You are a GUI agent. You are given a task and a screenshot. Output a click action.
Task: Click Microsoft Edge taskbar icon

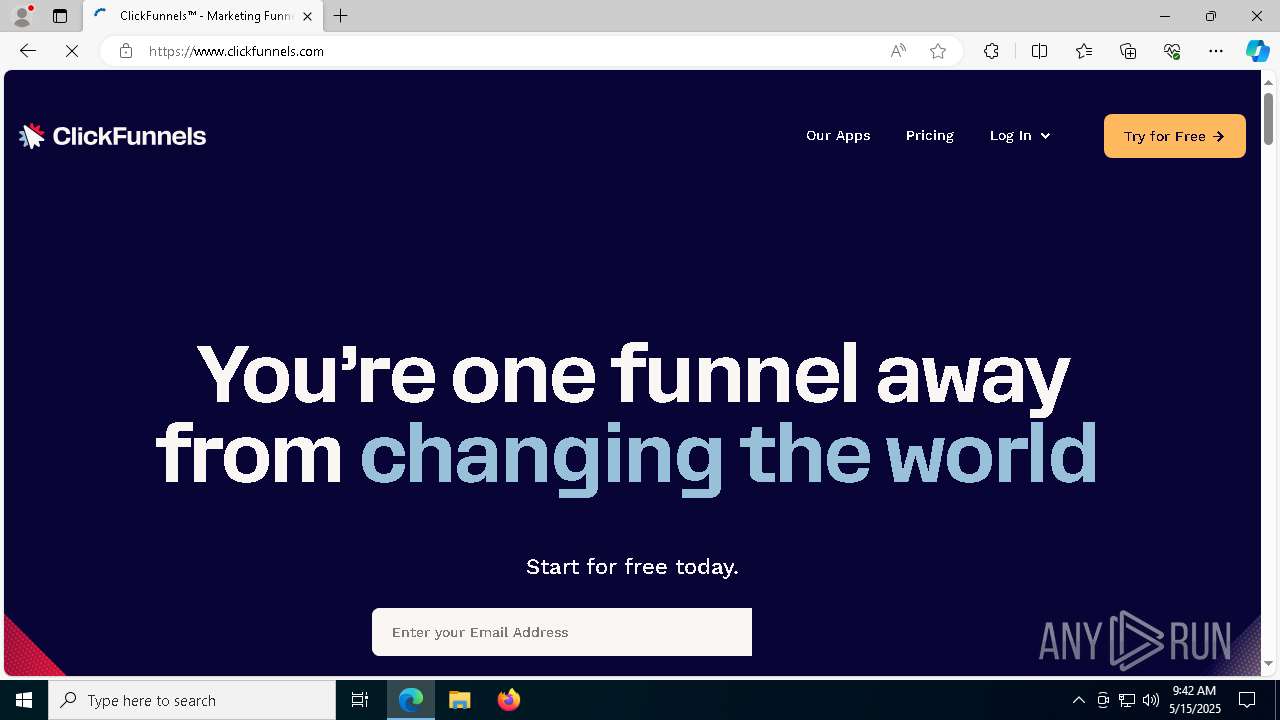(x=411, y=700)
